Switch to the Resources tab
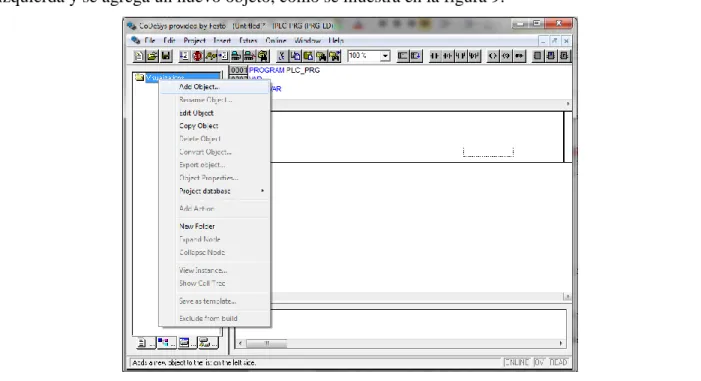 [x=208, y=343]
